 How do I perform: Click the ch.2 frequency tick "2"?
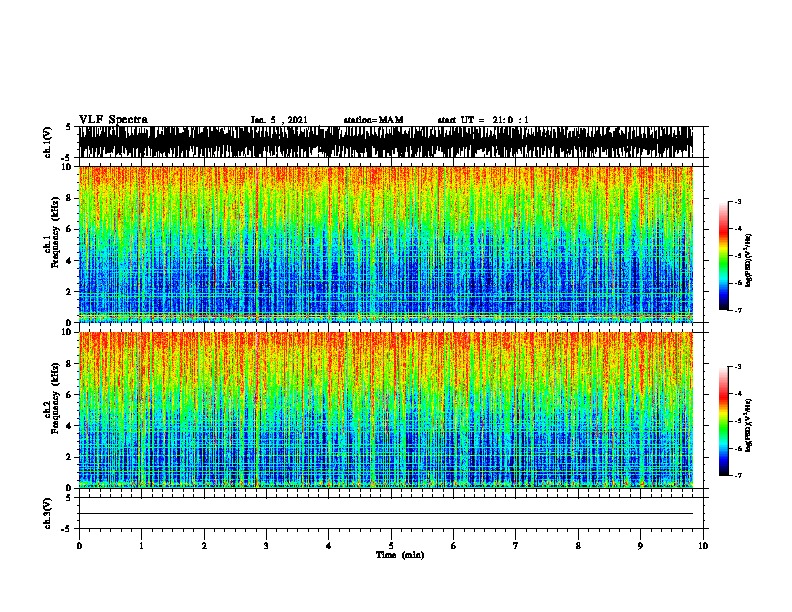tap(69, 457)
